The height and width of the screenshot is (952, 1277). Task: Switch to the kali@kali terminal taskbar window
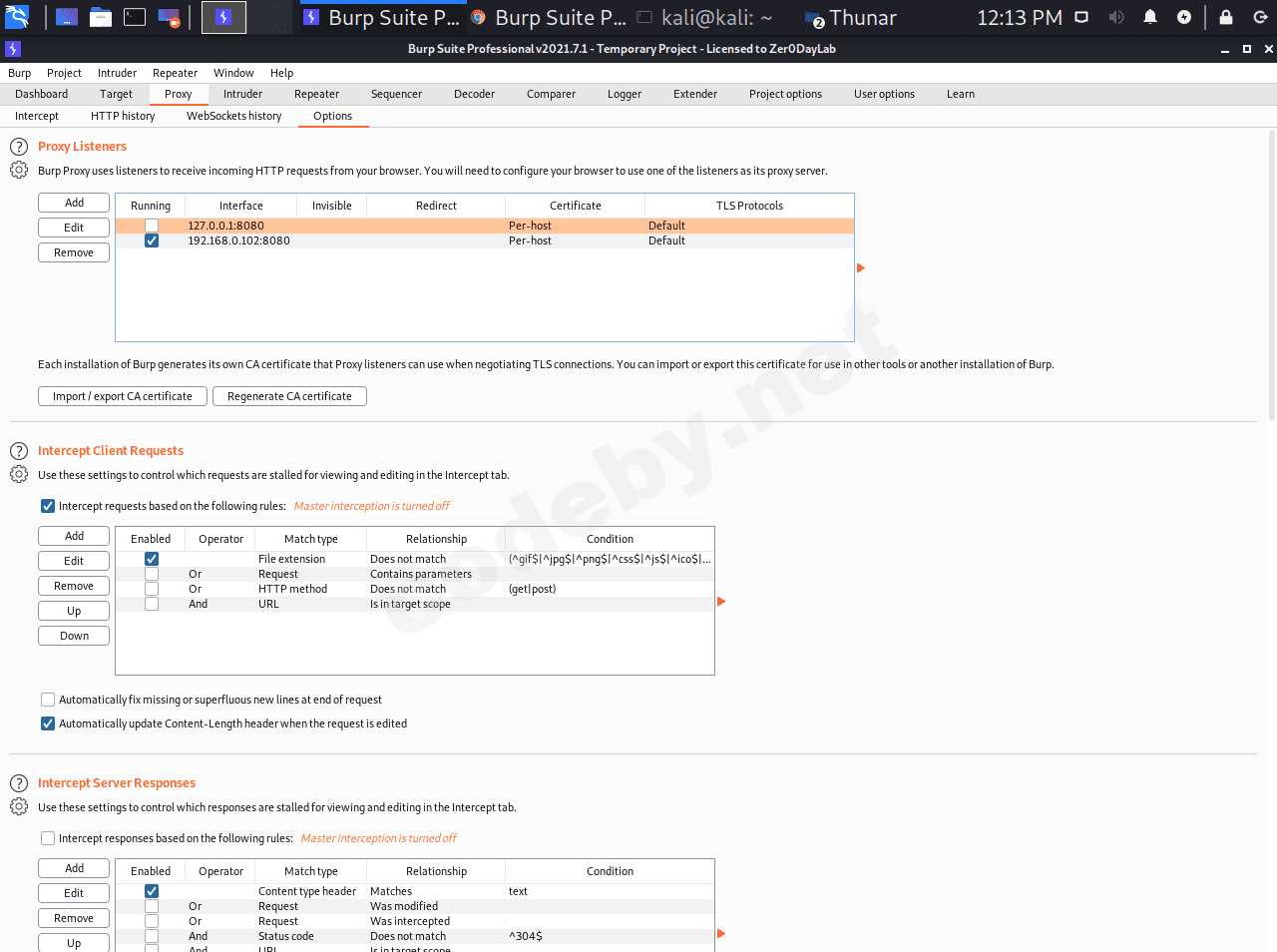[x=705, y=17]
